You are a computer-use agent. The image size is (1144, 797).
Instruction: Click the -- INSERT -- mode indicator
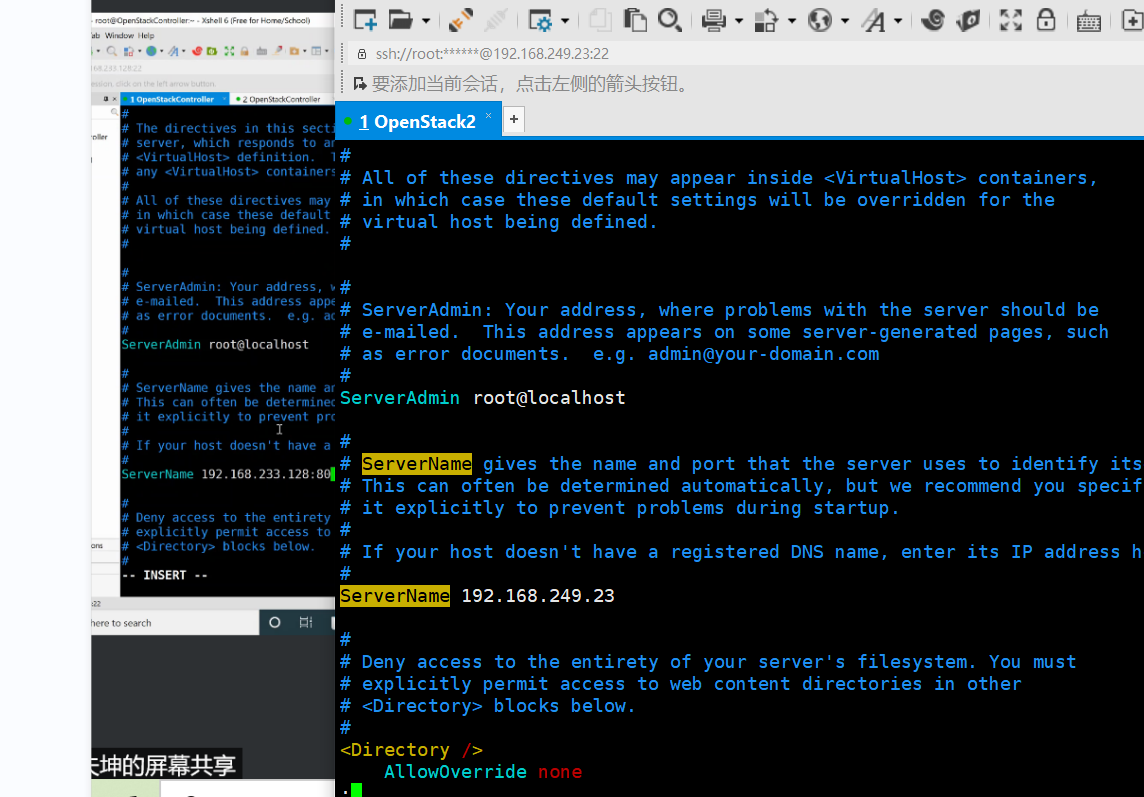(165, 575)
